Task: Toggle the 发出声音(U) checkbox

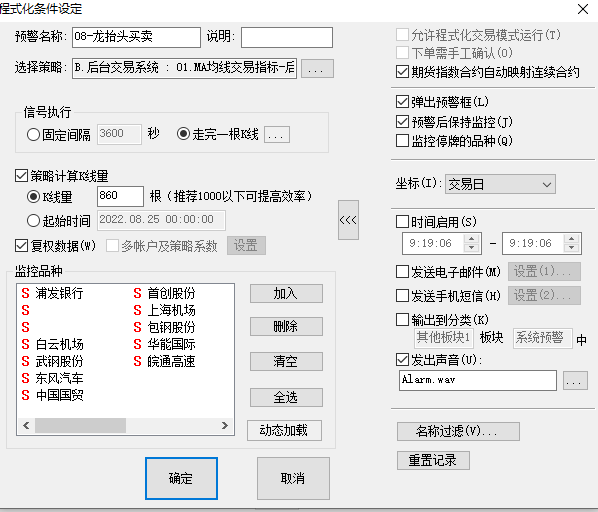Action: 402,359
